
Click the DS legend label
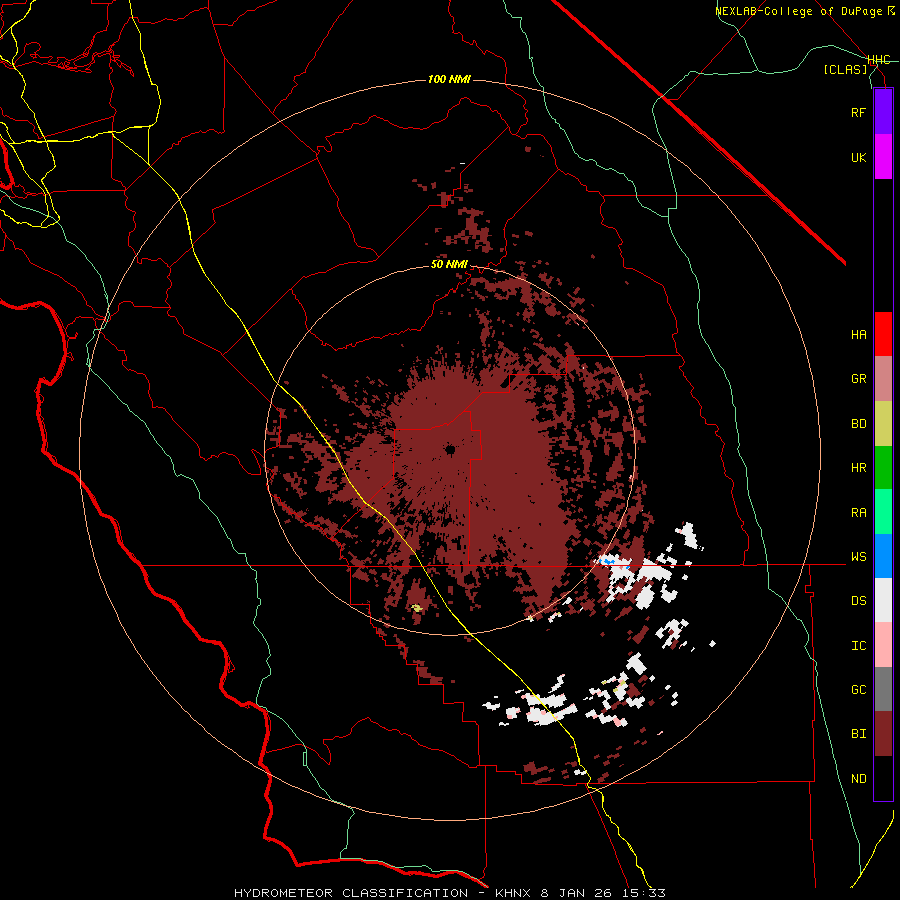[858, 601]
